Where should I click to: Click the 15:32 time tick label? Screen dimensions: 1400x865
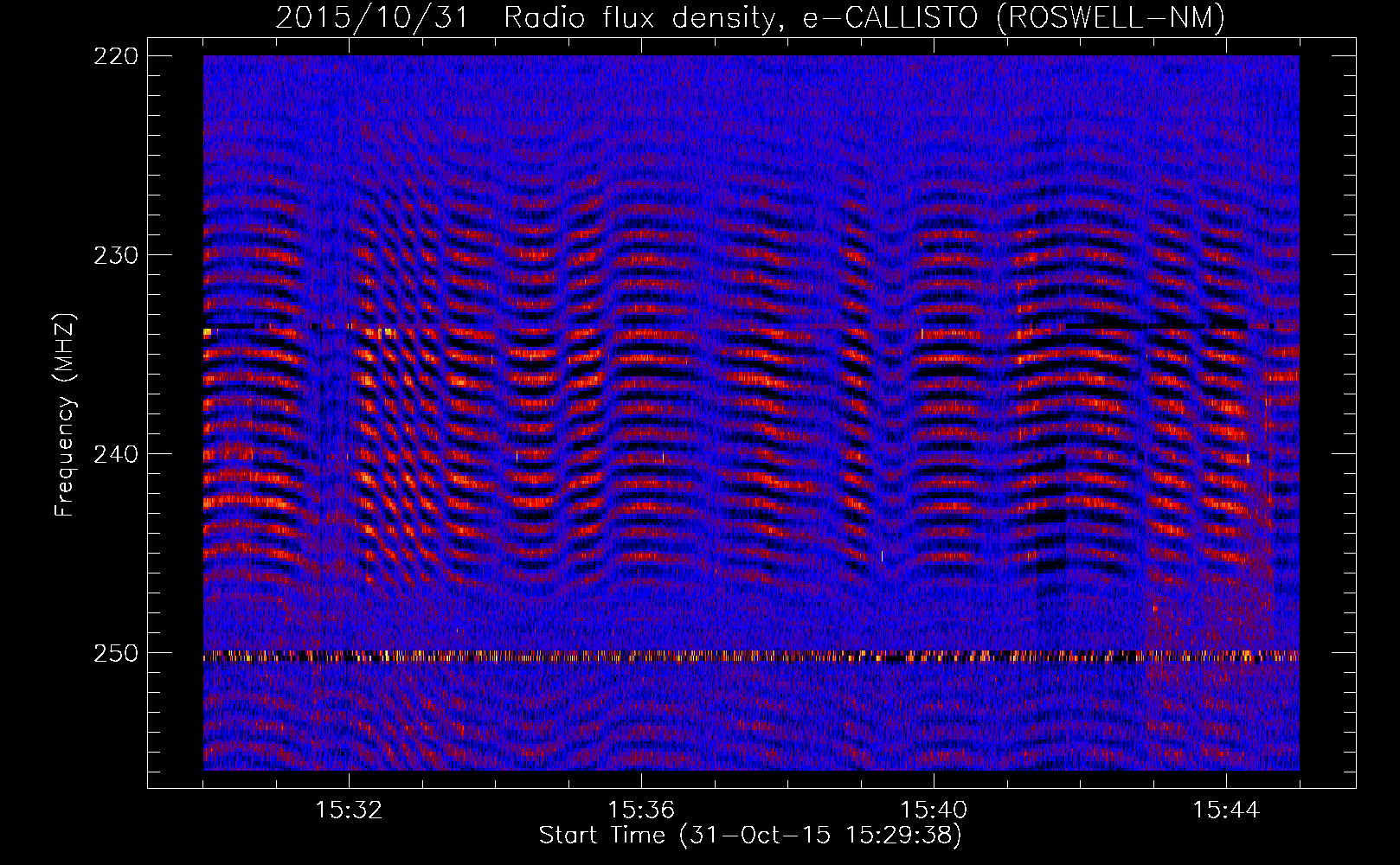(349, 811)
